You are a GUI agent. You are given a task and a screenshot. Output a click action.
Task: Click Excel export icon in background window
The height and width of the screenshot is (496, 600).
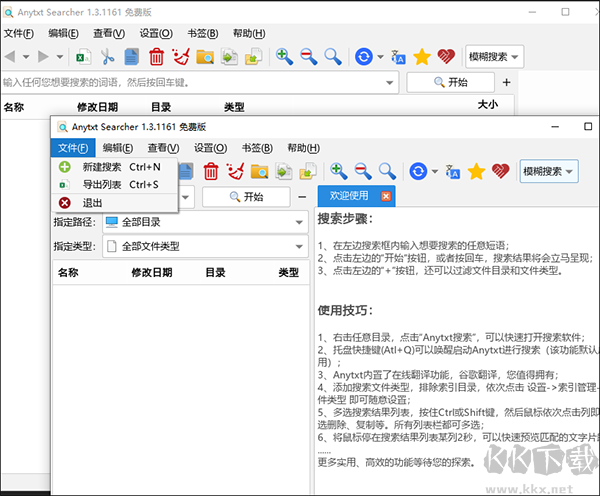(x=83, y=57)
